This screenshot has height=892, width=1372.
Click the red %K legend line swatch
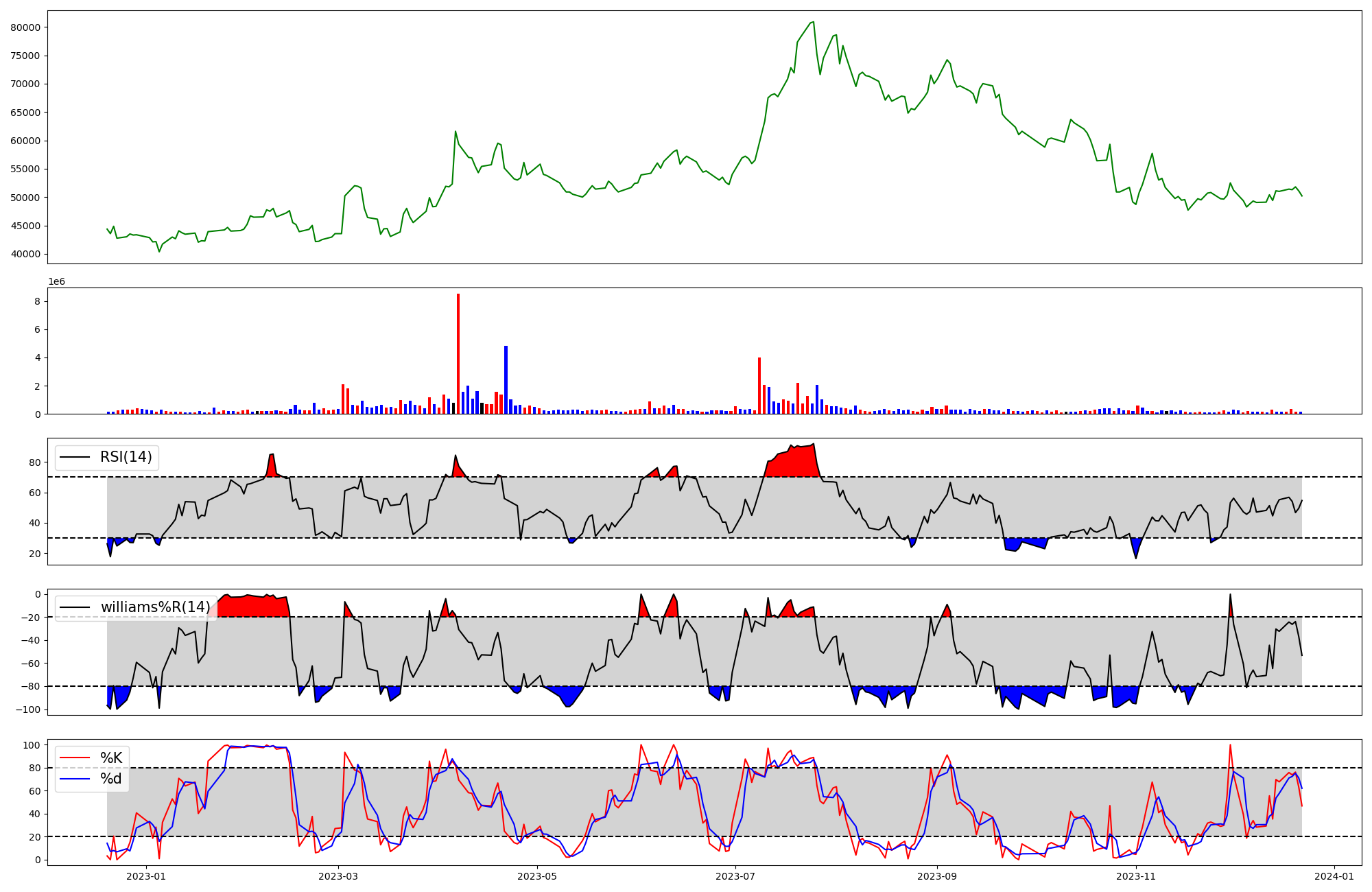75,758
